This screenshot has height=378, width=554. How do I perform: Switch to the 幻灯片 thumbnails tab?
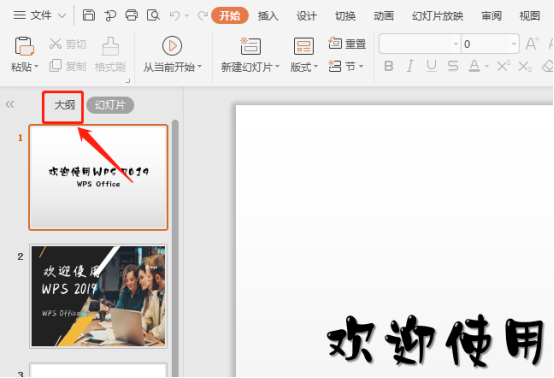click(x=110, y=105)
